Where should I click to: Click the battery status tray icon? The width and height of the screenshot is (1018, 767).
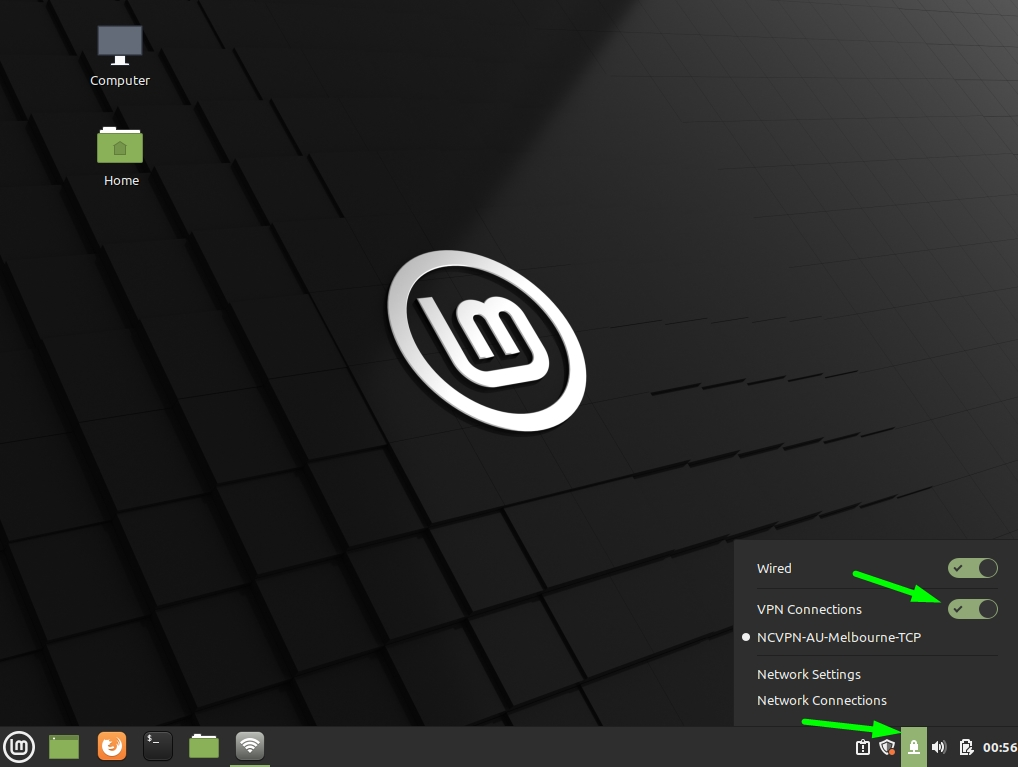click(966, 747)
